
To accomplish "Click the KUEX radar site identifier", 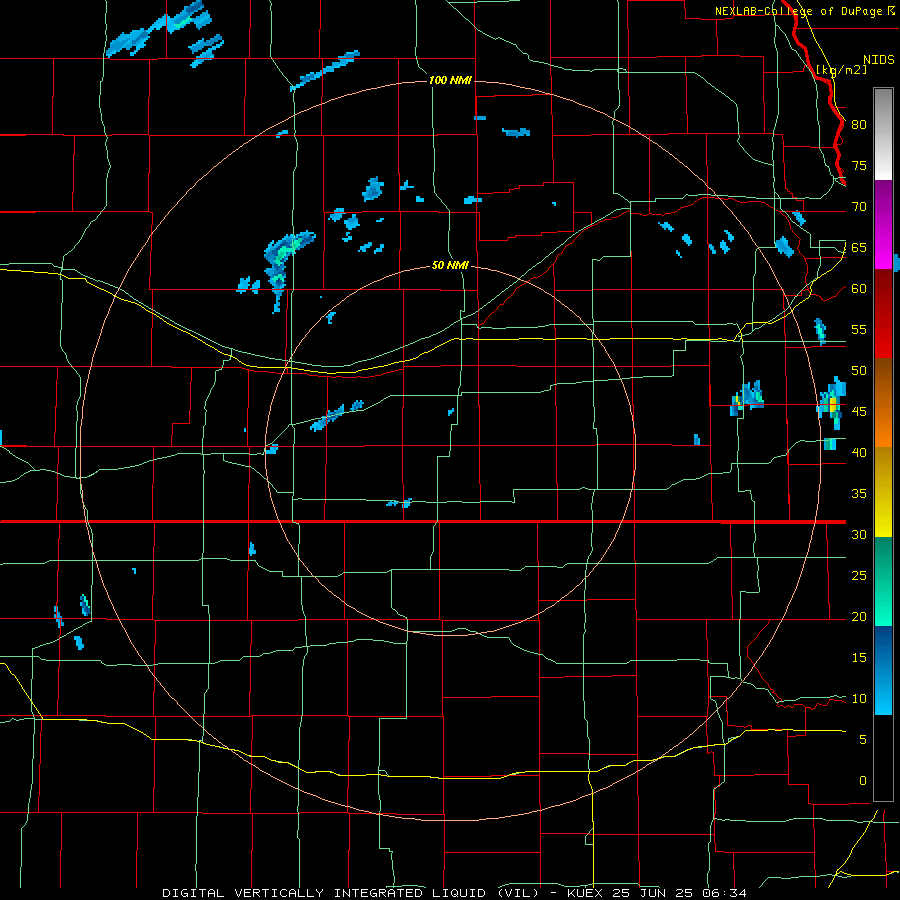I will click(585, 893).
